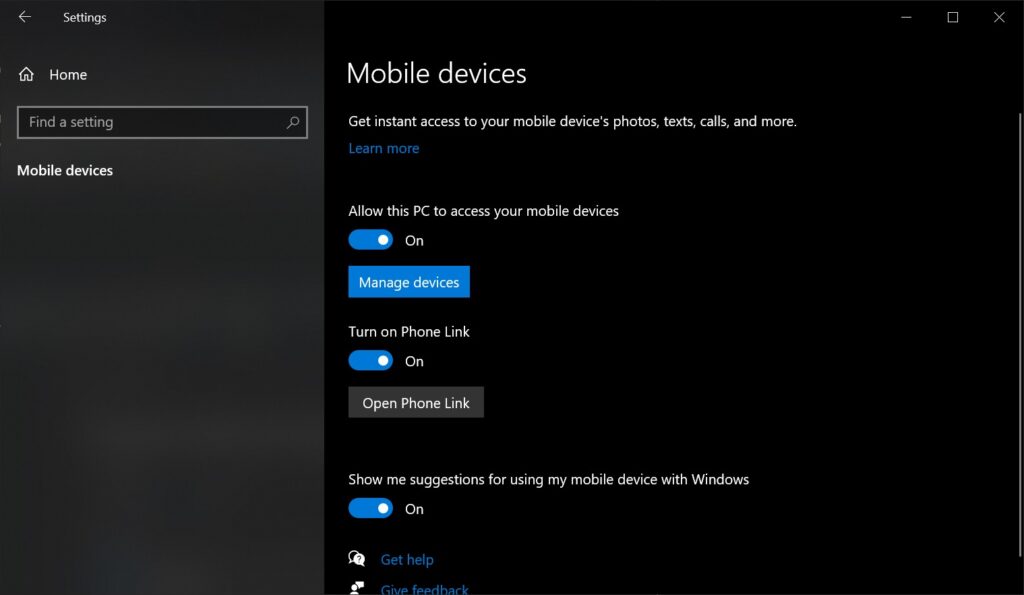Disable access to your mobile devices
Screen dimensions: 1024x595
371,240
